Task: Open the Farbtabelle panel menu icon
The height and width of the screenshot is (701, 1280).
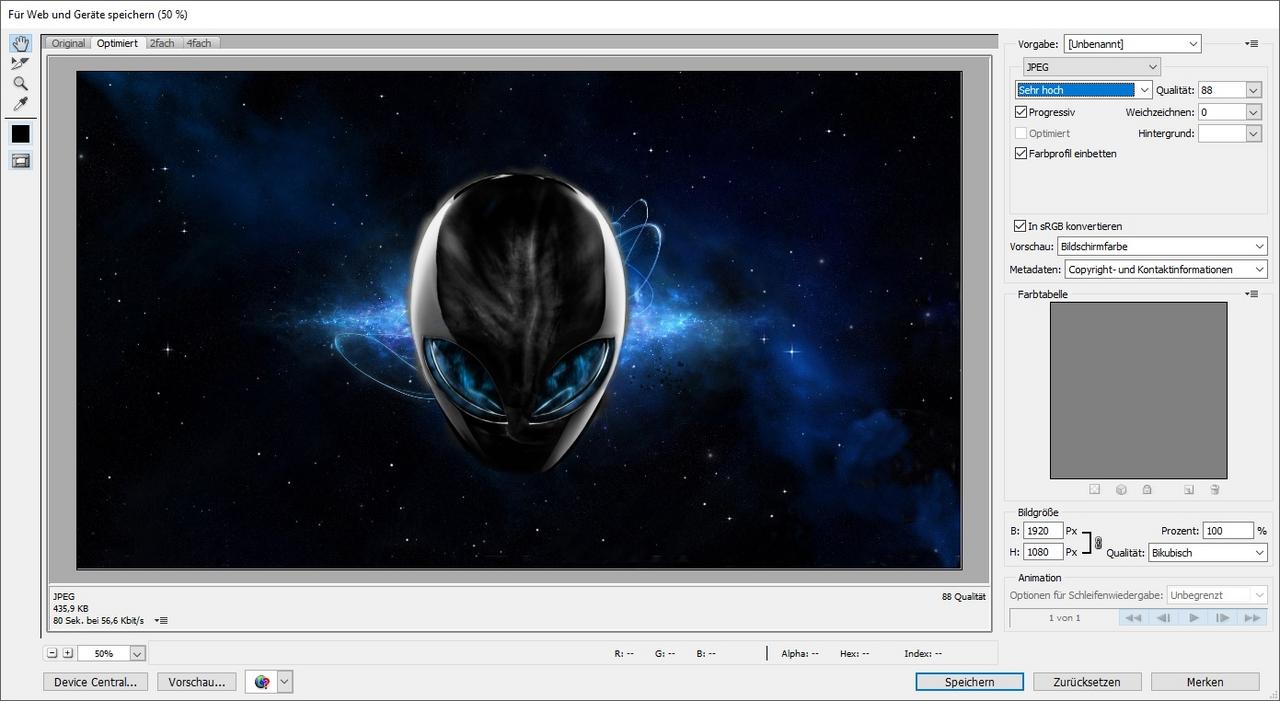Action: click(1251, 294)
